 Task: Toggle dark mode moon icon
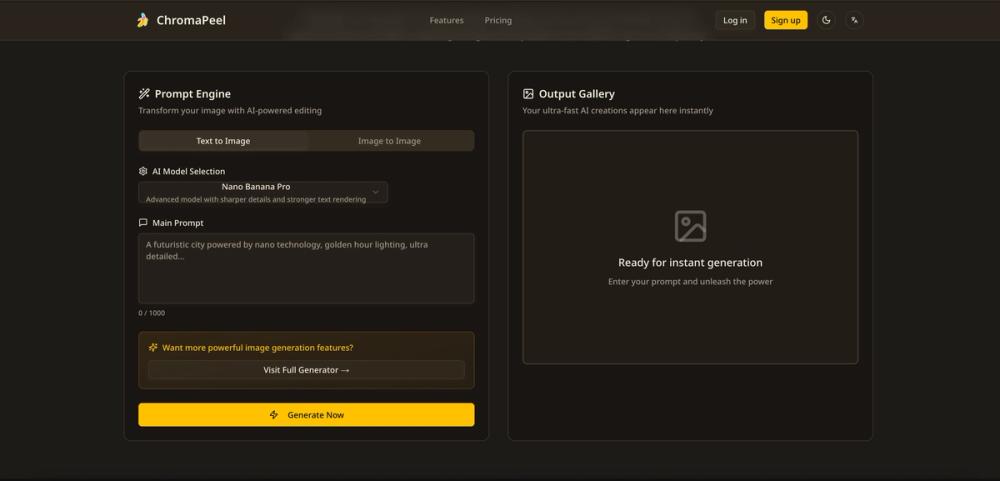pos(826,20)
